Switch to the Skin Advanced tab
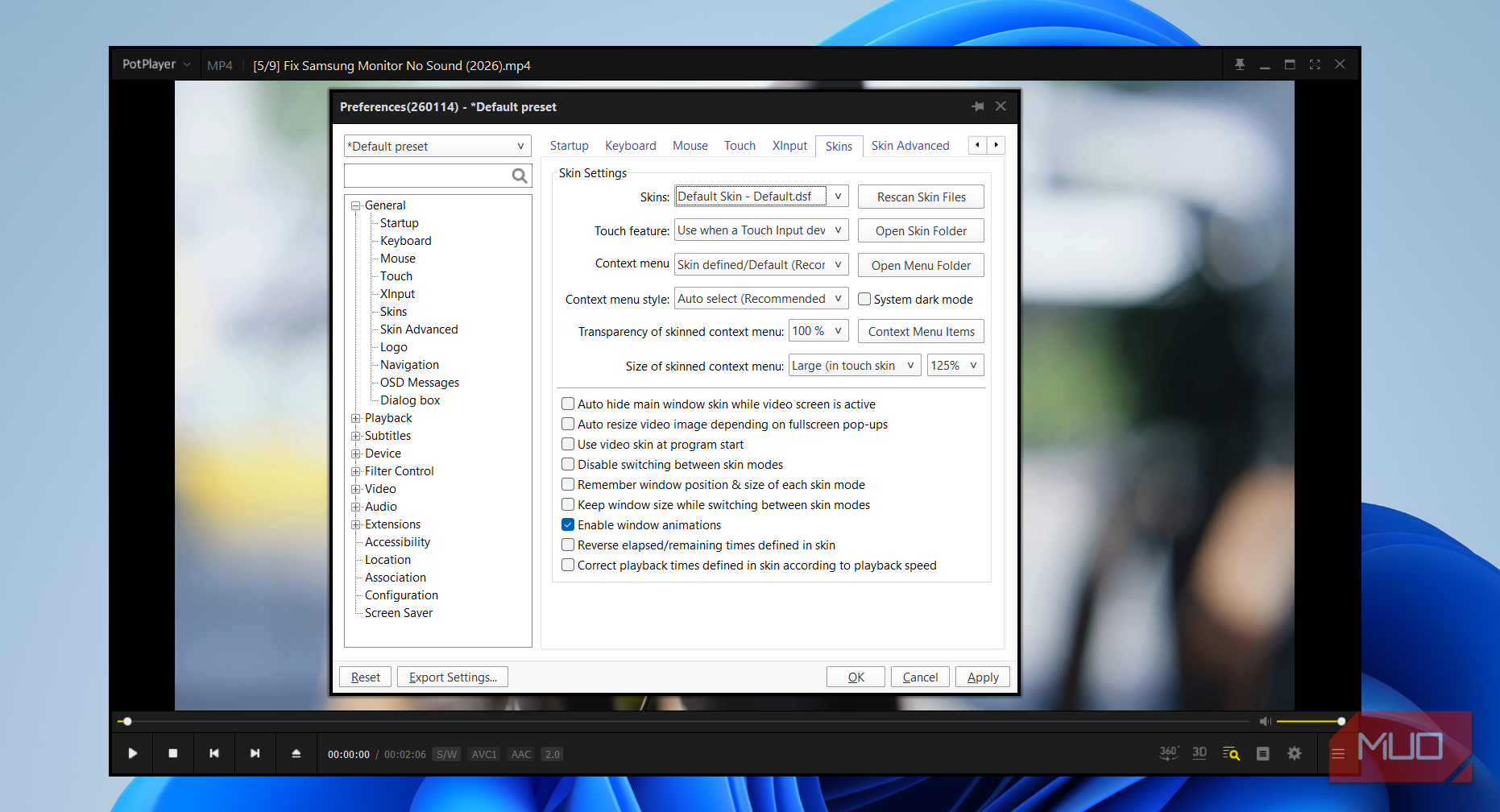Screen dimensions: 1500x812 point(910,146)
